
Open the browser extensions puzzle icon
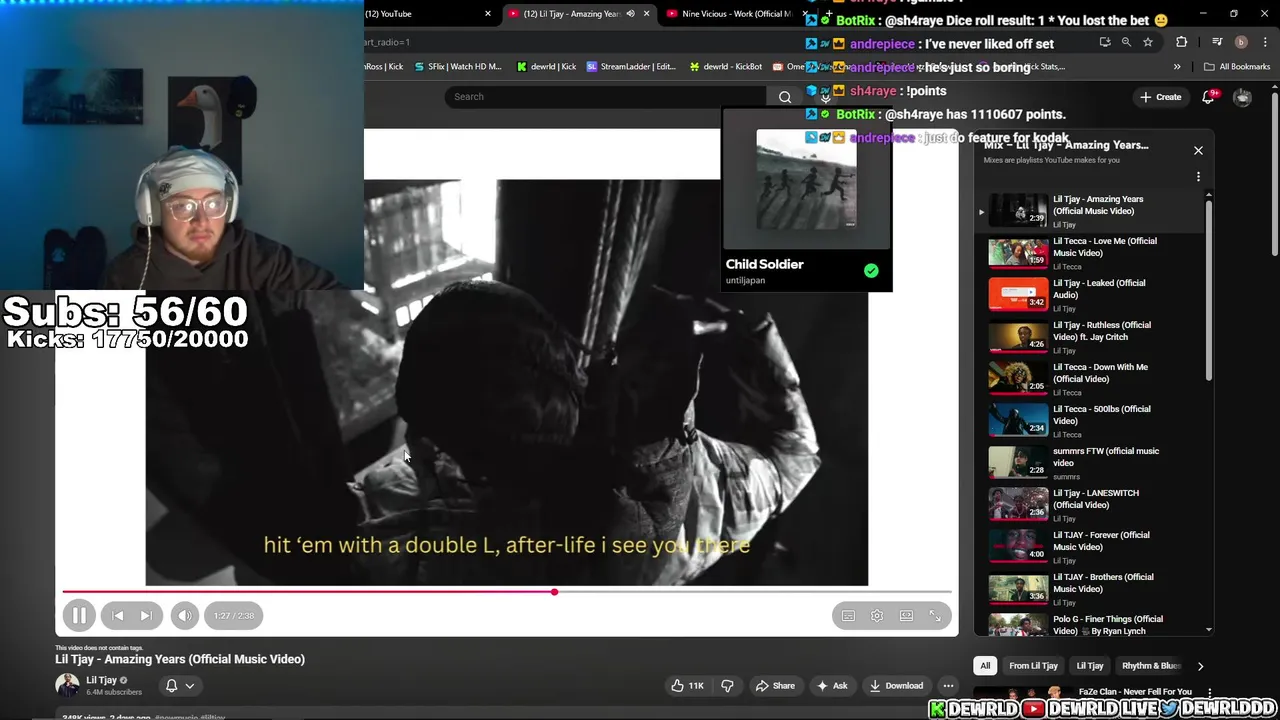click(x=1182, y=42)
